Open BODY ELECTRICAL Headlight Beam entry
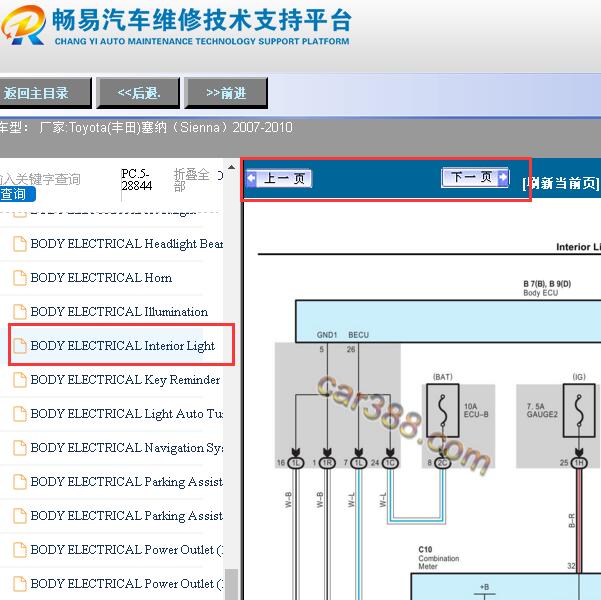601x600 pixels. point(126,244)
